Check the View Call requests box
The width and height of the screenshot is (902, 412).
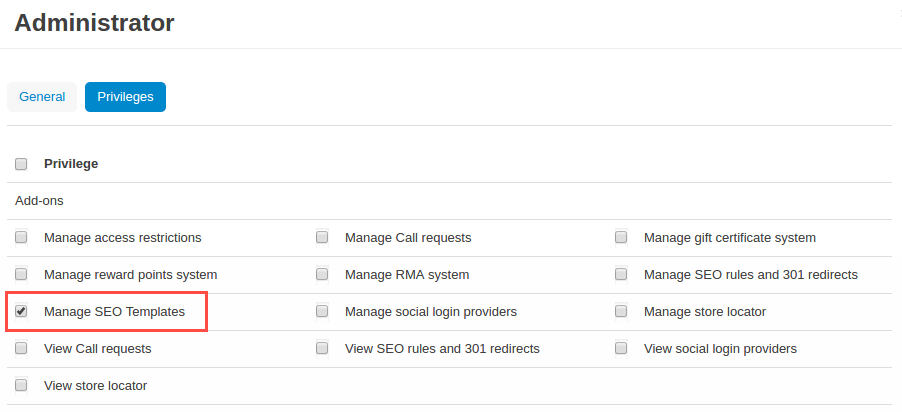point(21,348)
